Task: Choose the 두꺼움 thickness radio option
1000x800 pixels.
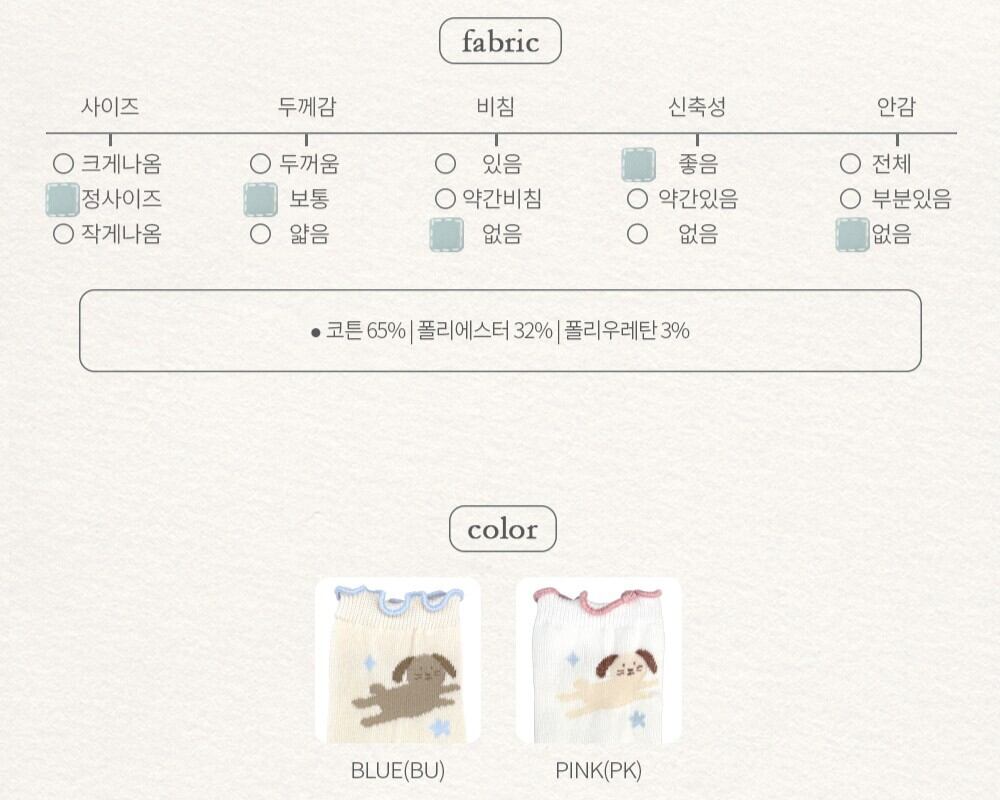Action: (260, 164)
